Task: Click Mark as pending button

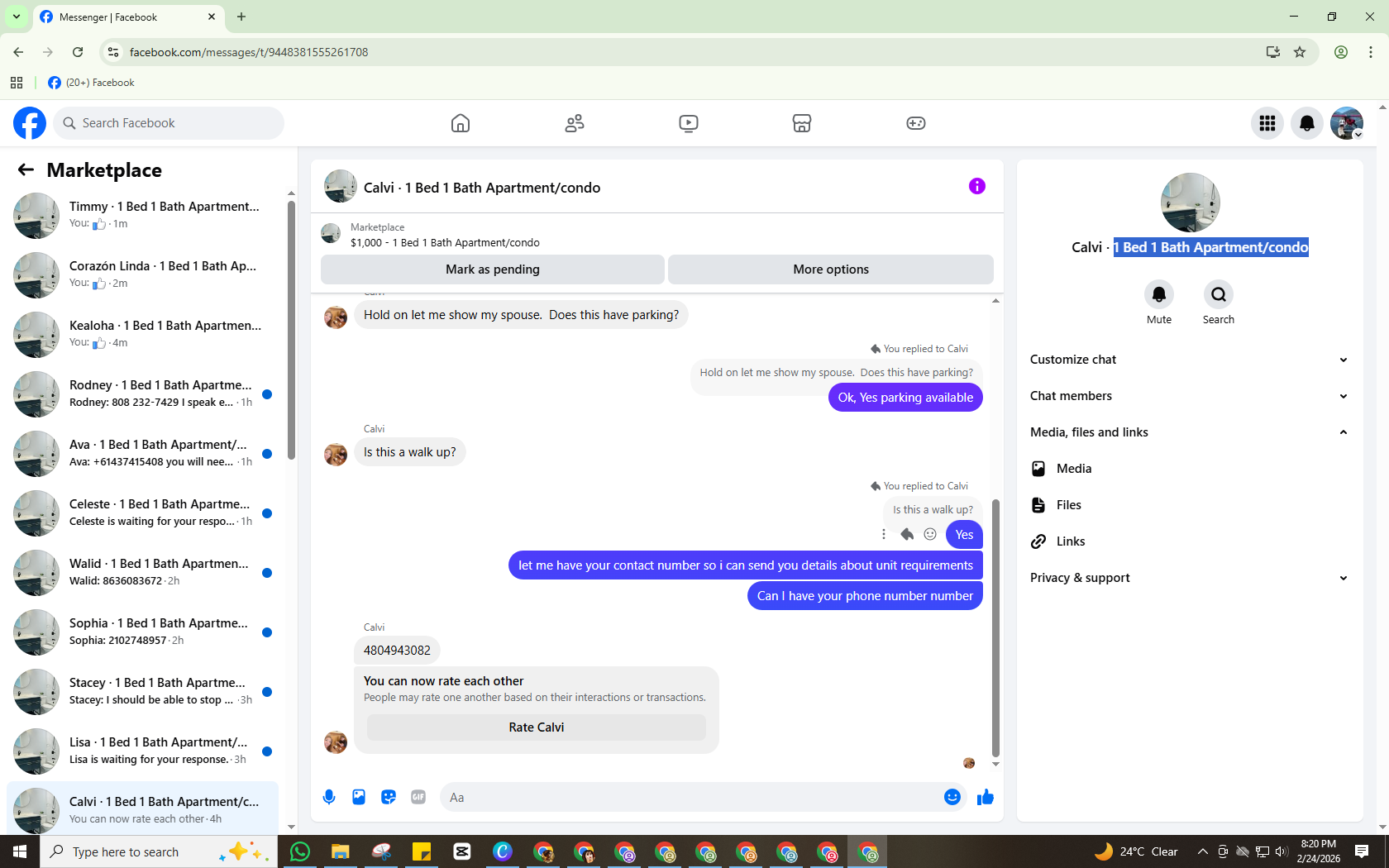Action: tap(493, 269)
